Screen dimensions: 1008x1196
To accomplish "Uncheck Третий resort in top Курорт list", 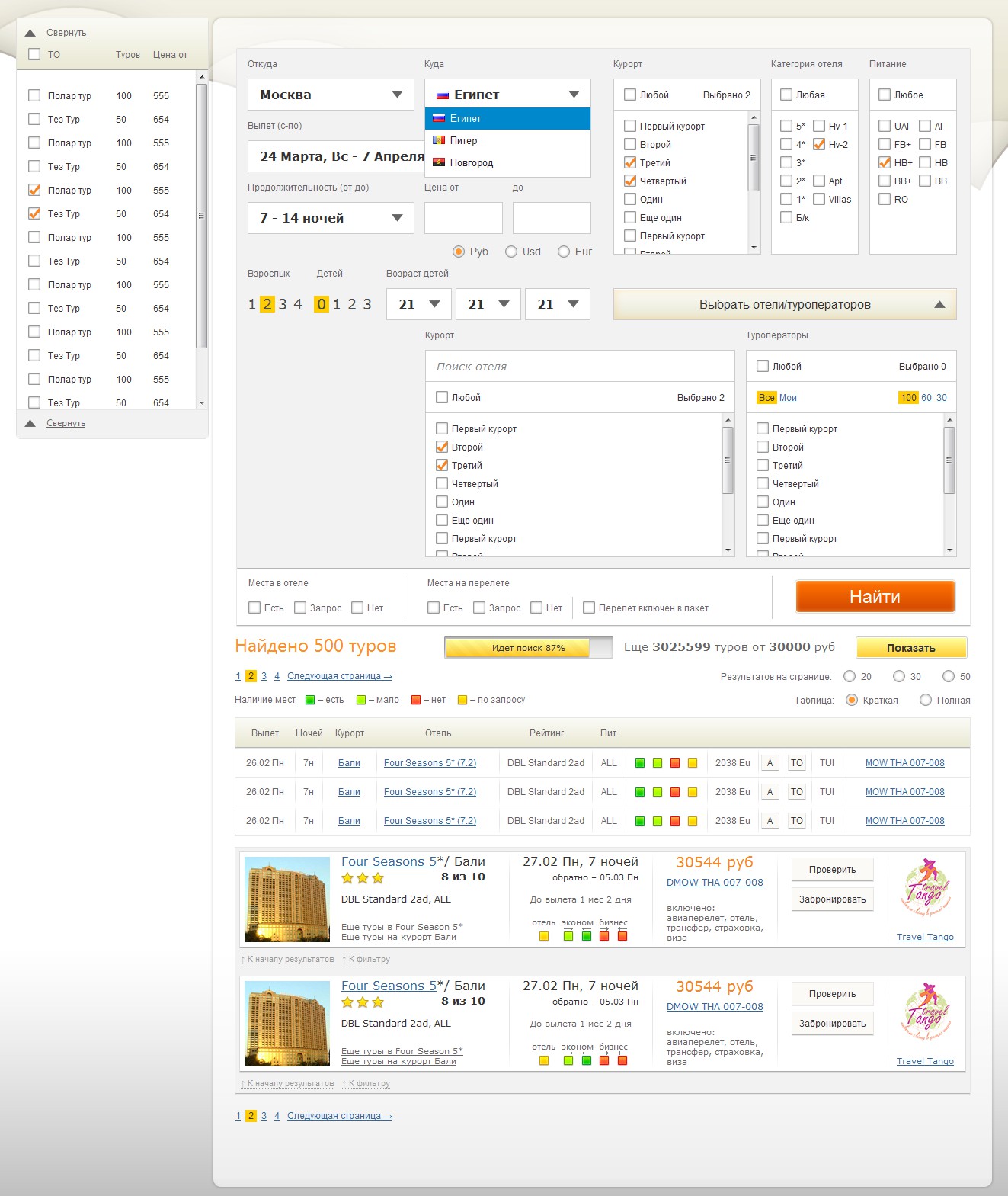I will coord(630,162).
